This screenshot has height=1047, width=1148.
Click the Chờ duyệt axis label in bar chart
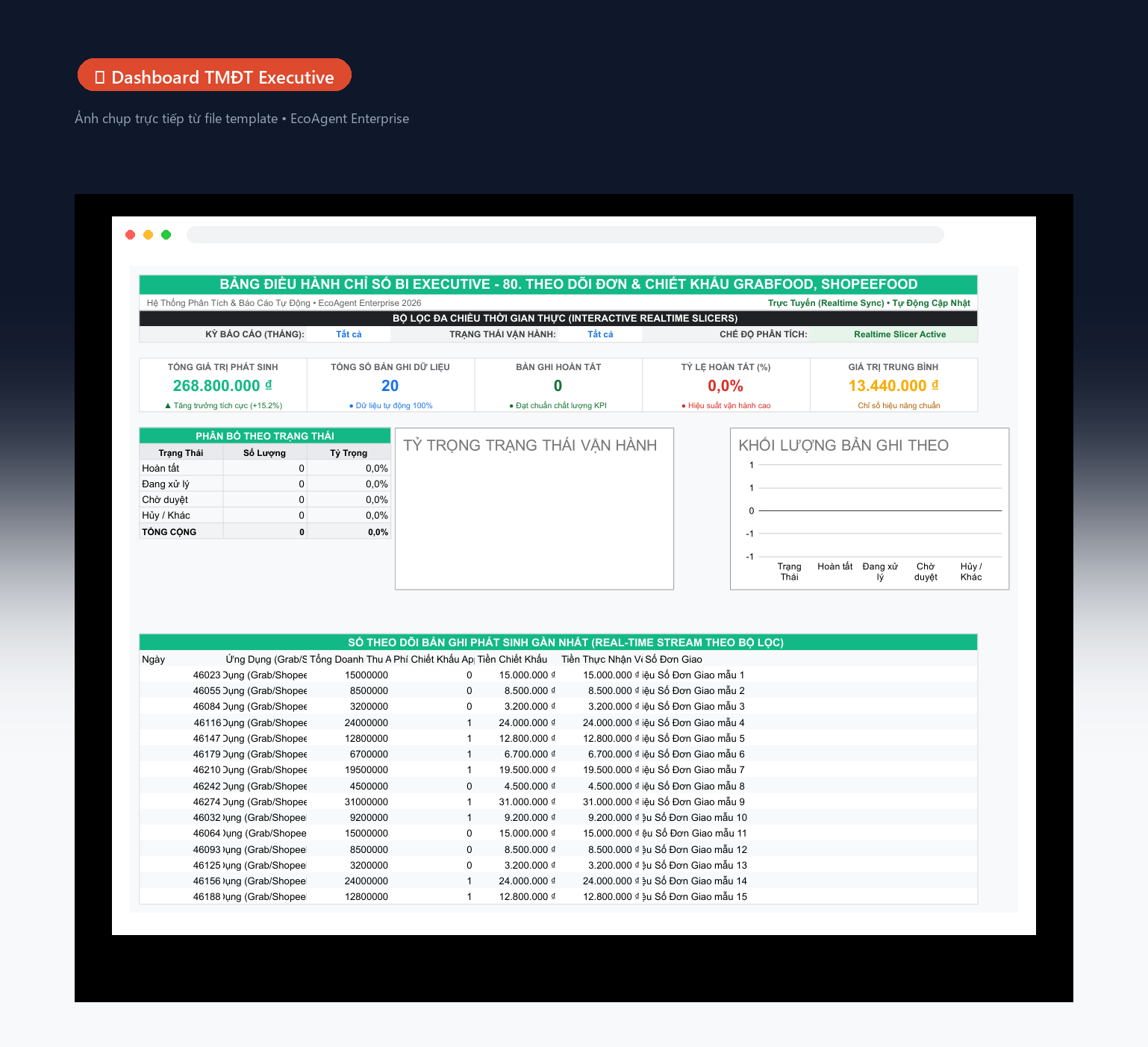[926, 572]
